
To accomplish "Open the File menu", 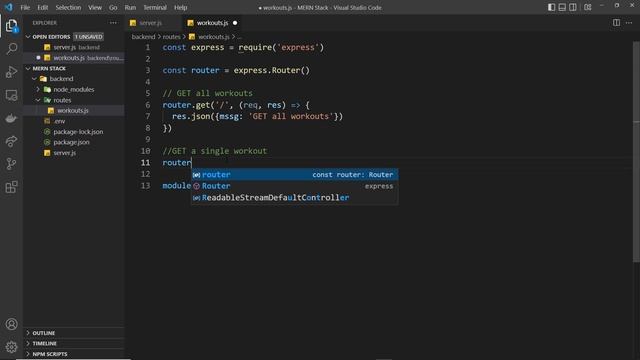I will [25, 7].
